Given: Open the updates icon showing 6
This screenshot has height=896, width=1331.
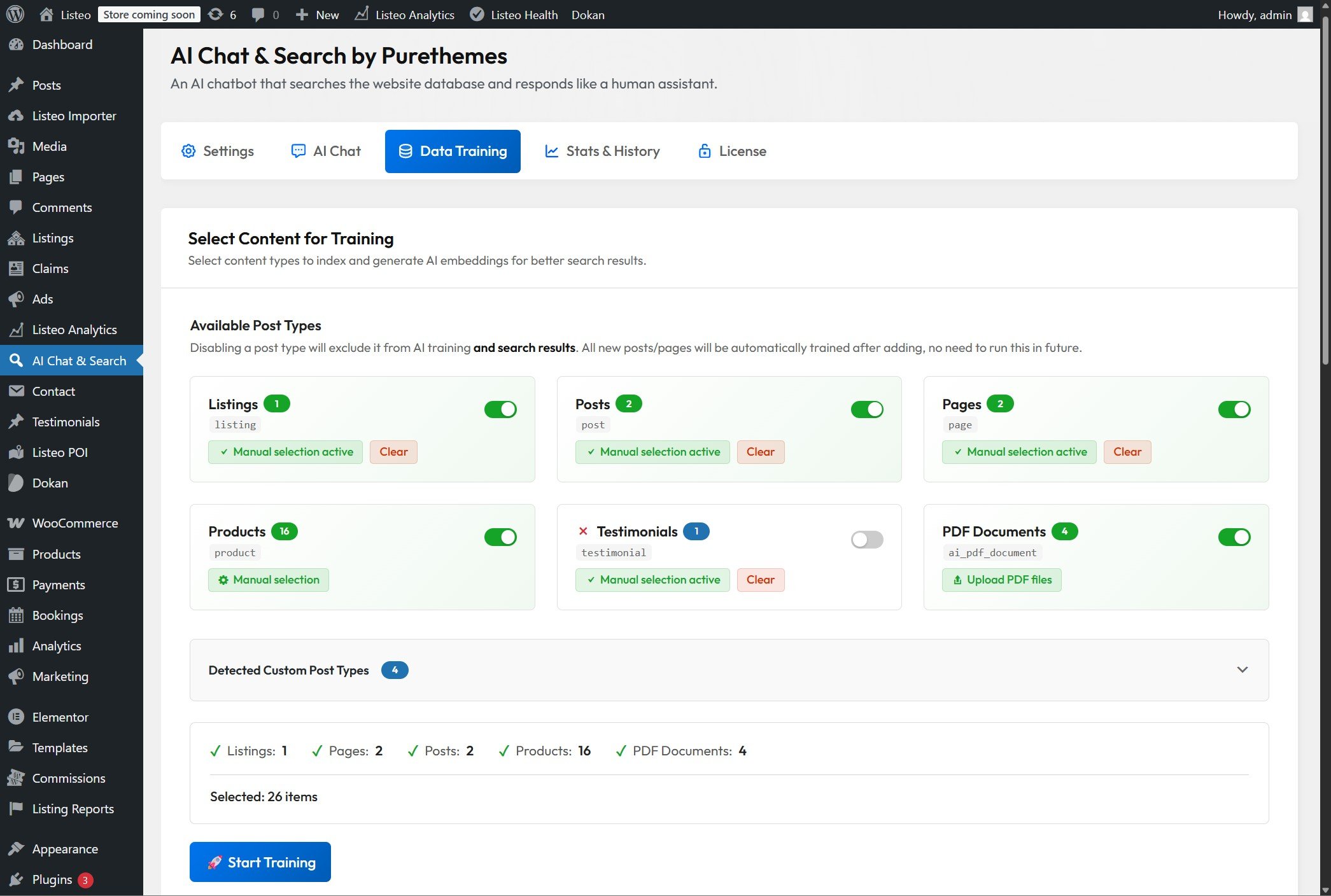Looking at the screenshot, I should (x=216, y=14).
